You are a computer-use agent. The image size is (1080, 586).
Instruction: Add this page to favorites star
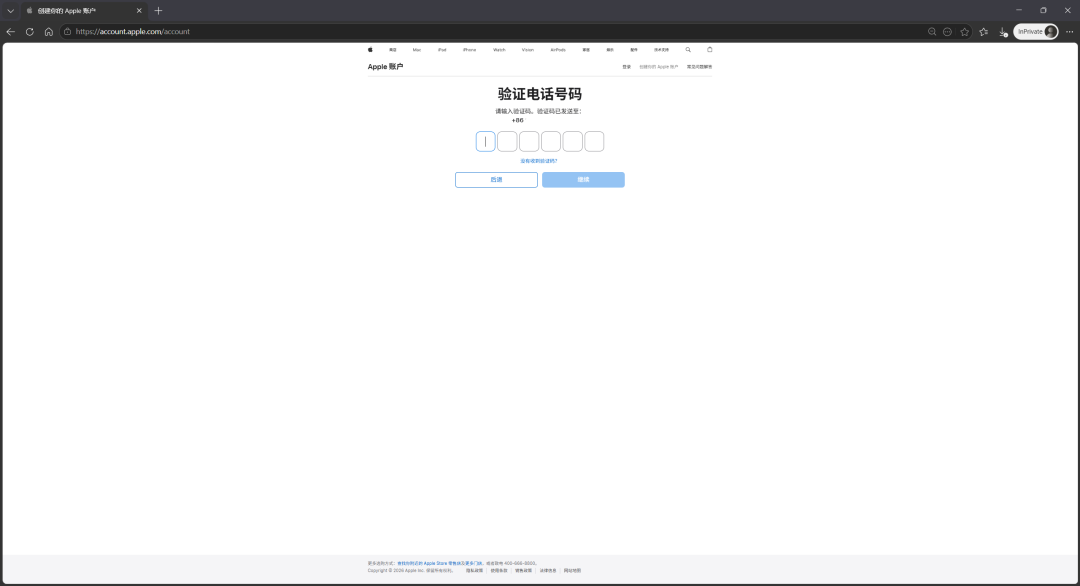(964, 32)
